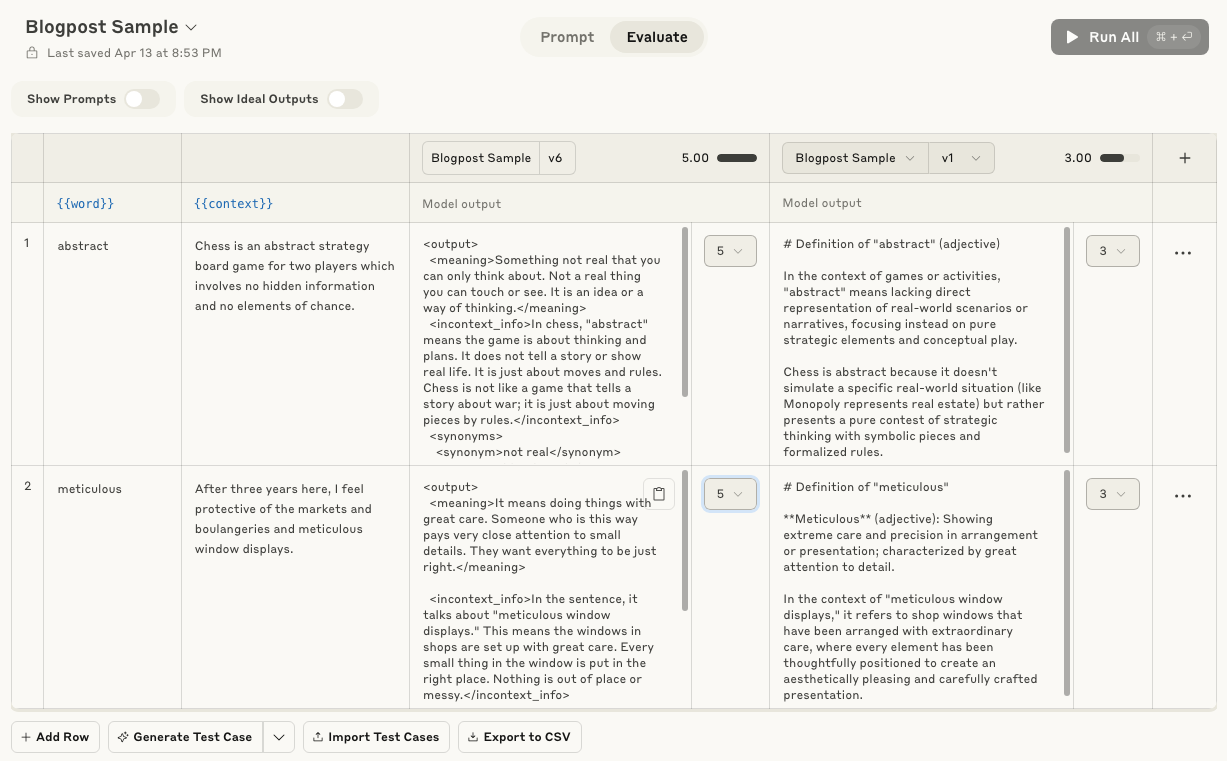
Task: Expand the arrow next to Generate Test Case
Action: [279, 737]
